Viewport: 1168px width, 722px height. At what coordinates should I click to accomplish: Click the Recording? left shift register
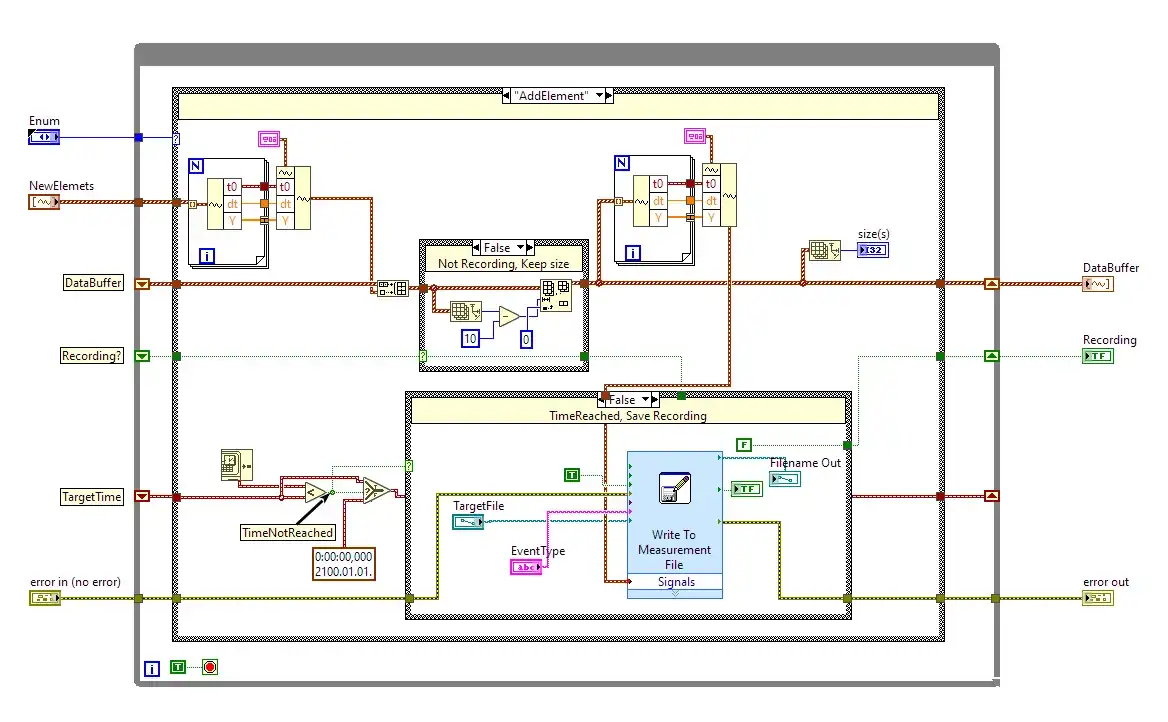coord(142,356)
